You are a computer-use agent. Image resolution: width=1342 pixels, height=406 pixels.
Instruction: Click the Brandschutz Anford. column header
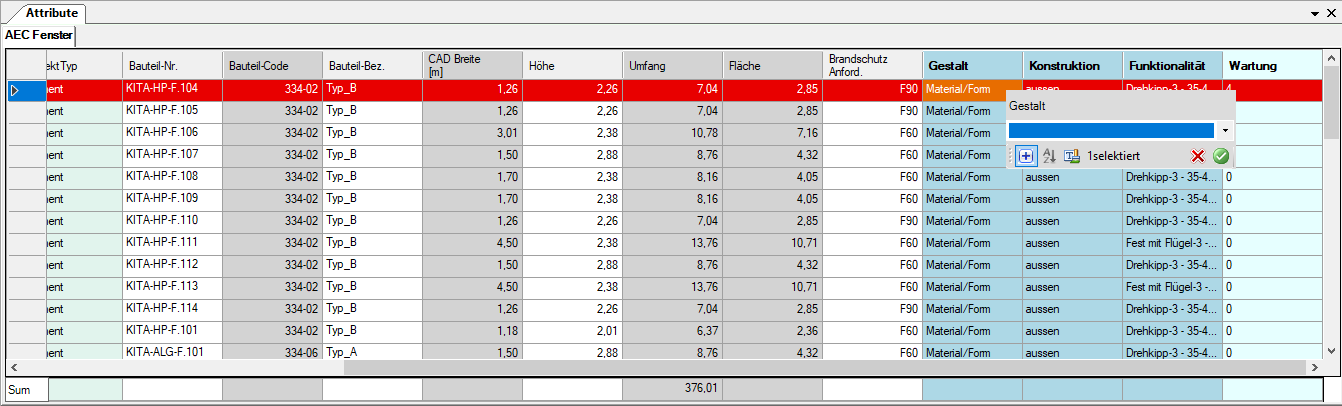pyautogui.click(x=872, y=65)
